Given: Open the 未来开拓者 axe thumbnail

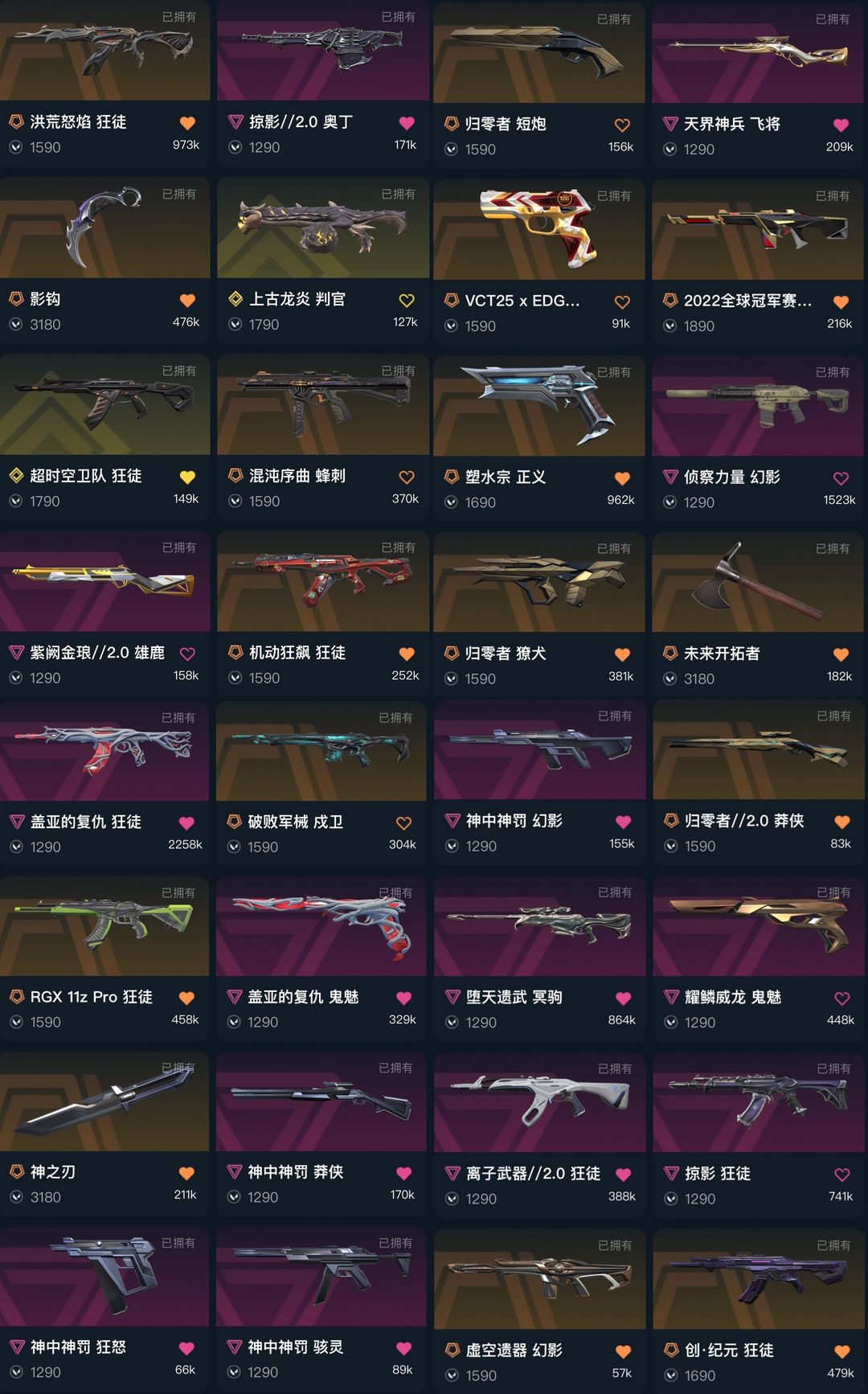Looking at the screenshot, I should click(758, 582).
